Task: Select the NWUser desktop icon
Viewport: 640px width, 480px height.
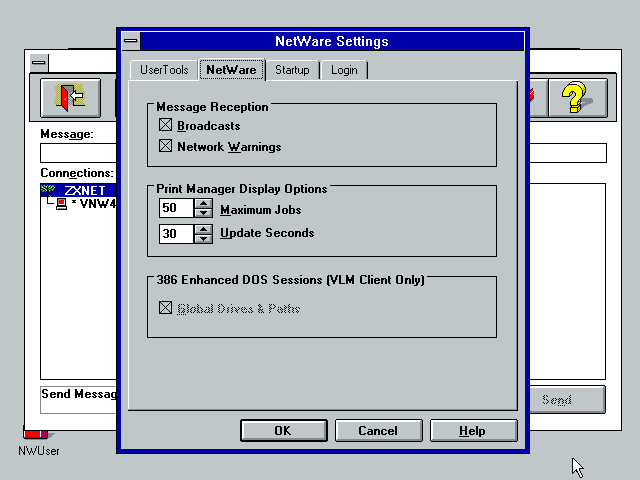Action: 38,442
